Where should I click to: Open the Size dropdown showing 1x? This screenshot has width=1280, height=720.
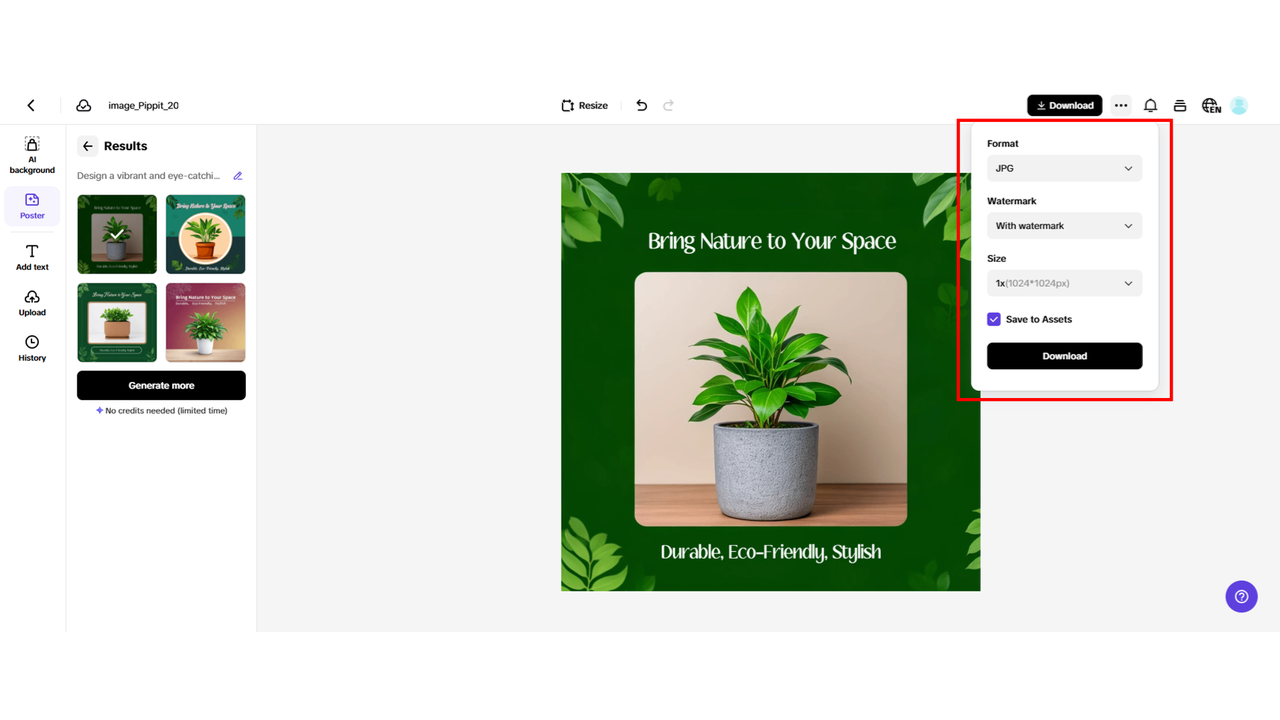point(1064,283)
